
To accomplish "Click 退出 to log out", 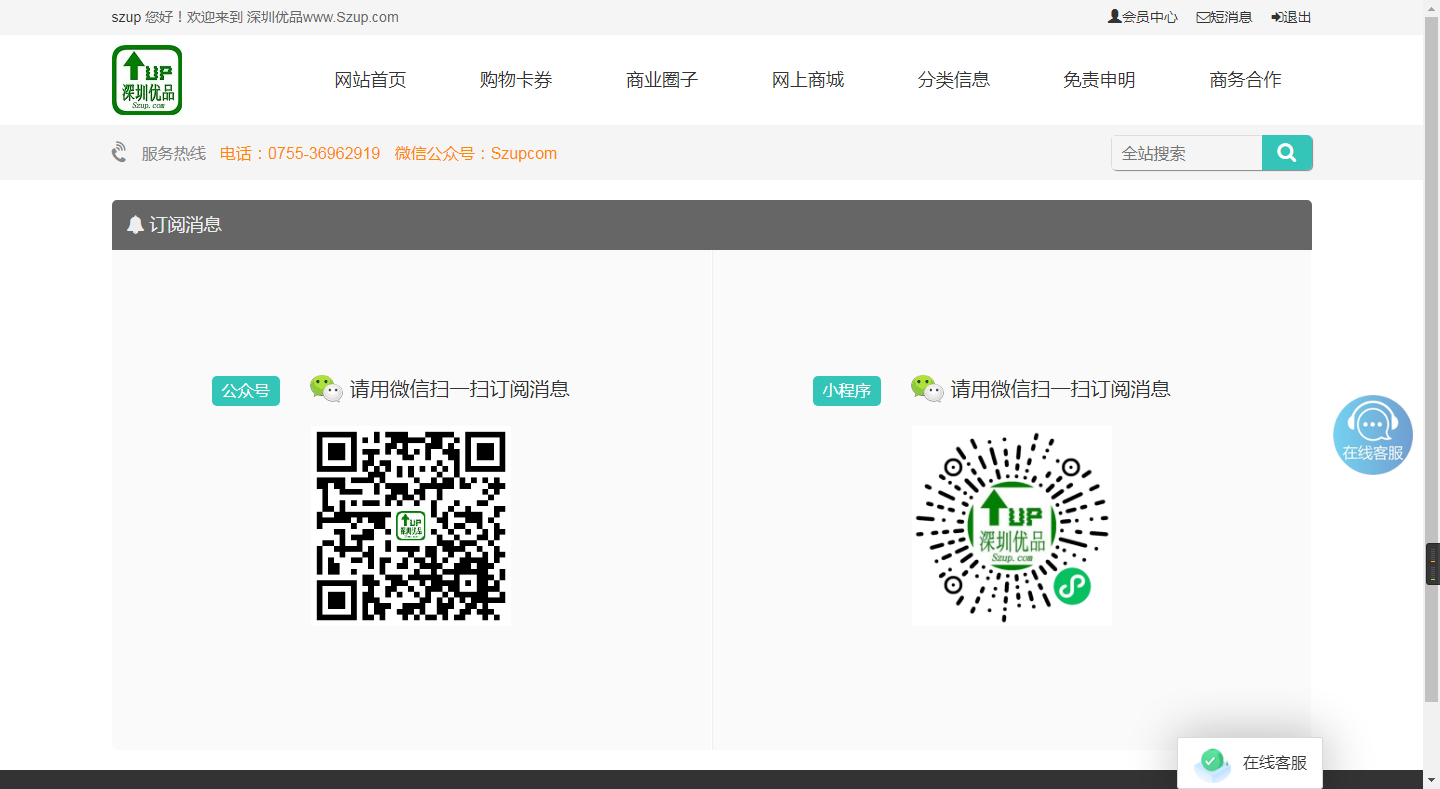I will pyautogui.click(x=1291, y=17).
